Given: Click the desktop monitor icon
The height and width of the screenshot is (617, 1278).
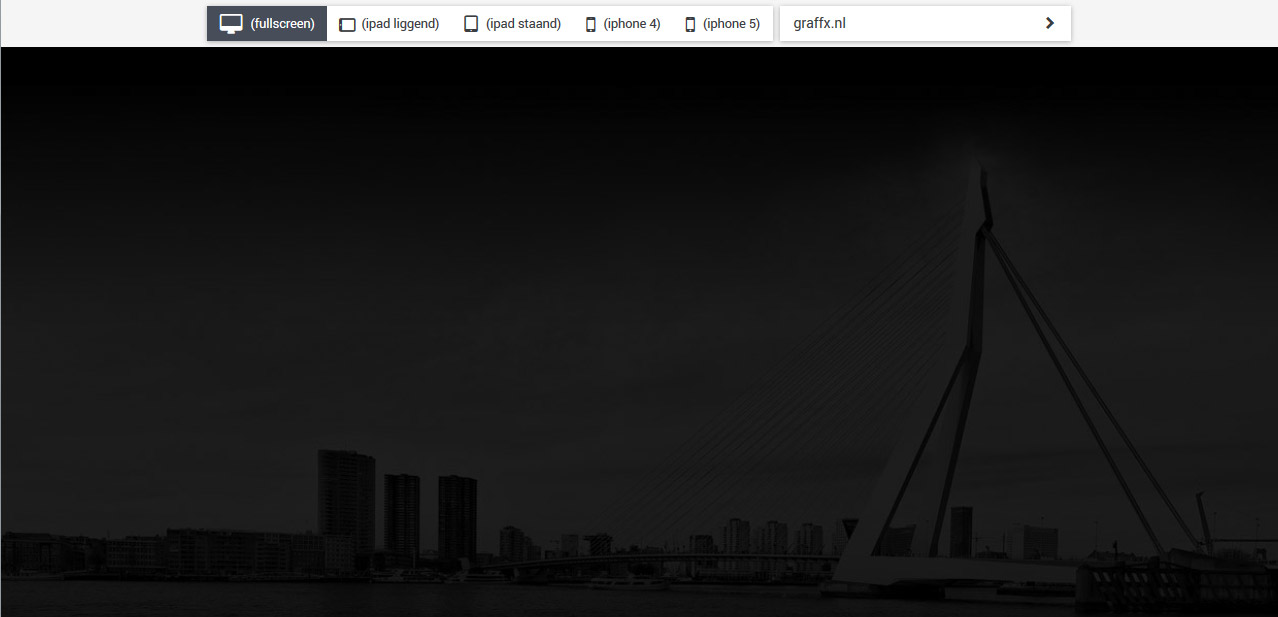Looking at the screenshot, I should pyautogui.click(x=231, y=24).
